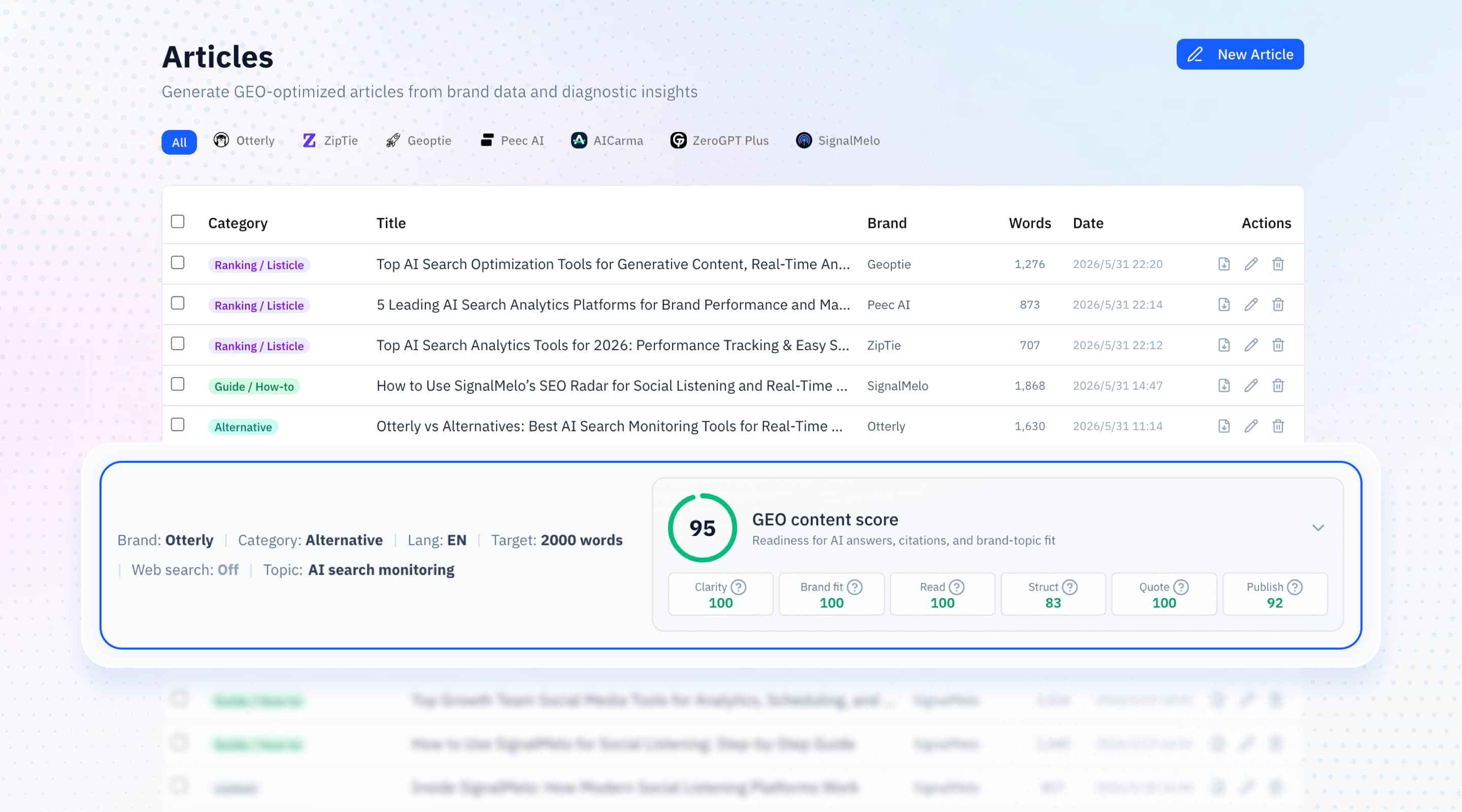This screenshot has width=1462, height=812.
Task: Check the Otterly vs Alternatives row checkbox
Action: pyautogui.click(x=178, y=424)
